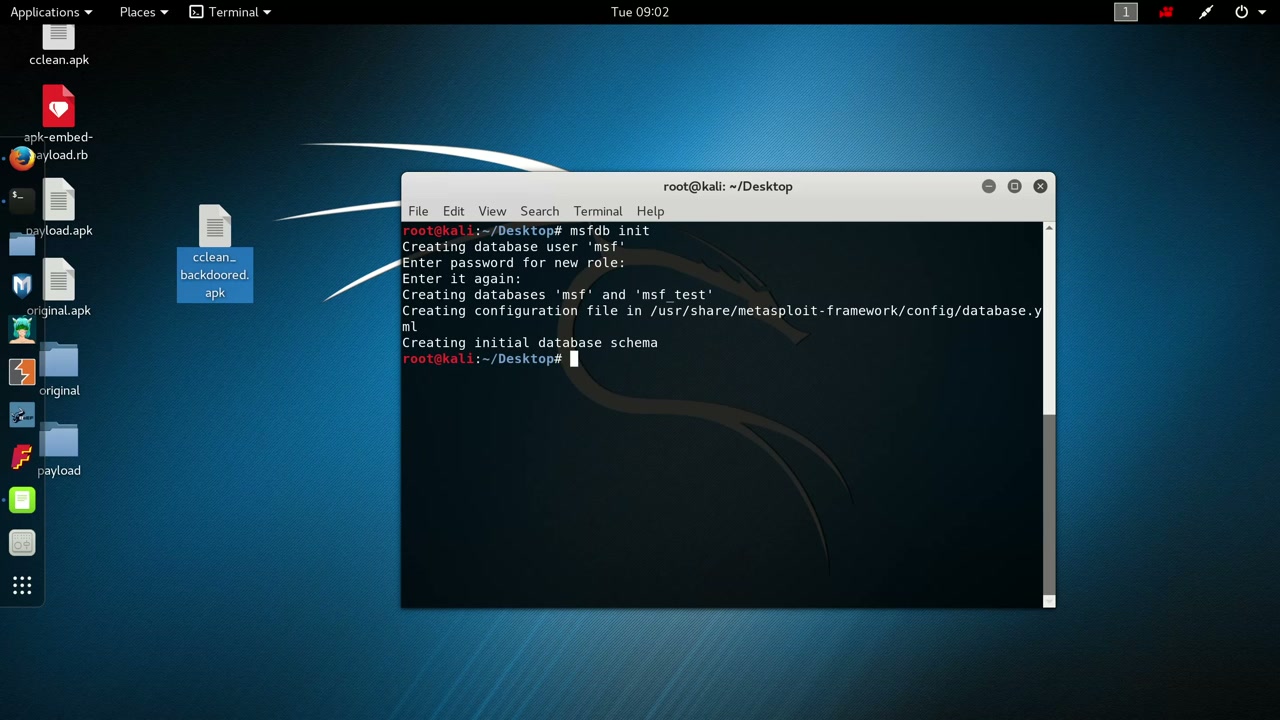Close the terminal window
Screen dimensions: 1280x720
pos(1040,186)
